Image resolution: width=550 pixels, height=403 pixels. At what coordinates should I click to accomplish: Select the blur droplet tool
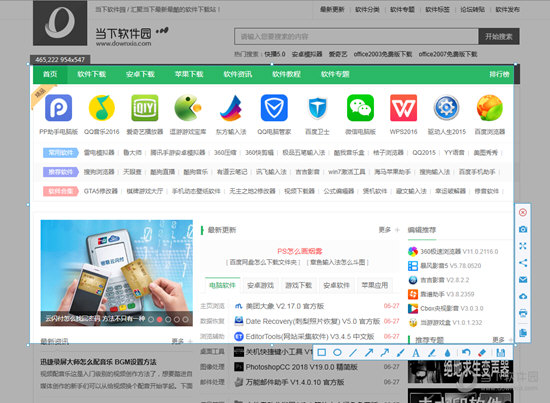(x=447, y=352)
